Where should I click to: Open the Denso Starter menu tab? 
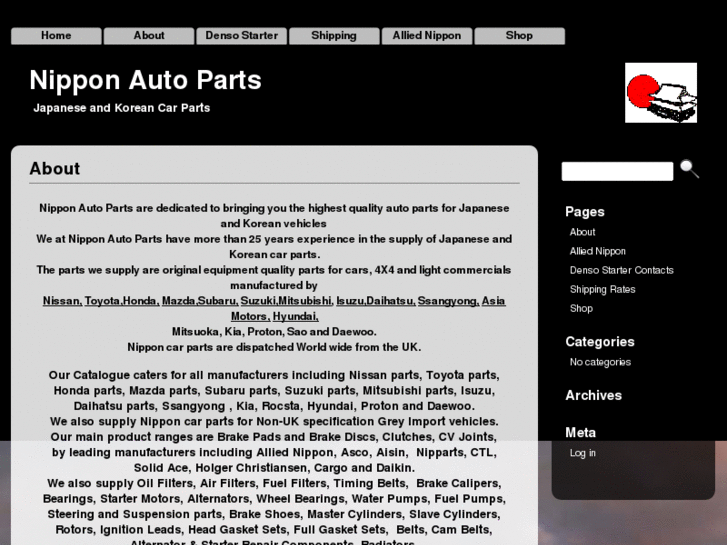pyautogui.click(x=242, y=36)
